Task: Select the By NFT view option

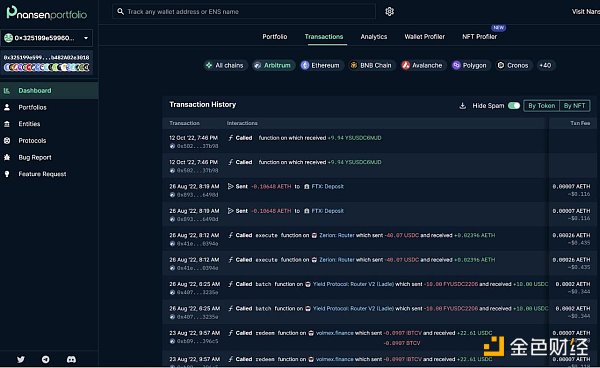Action: tap(574, 106)
